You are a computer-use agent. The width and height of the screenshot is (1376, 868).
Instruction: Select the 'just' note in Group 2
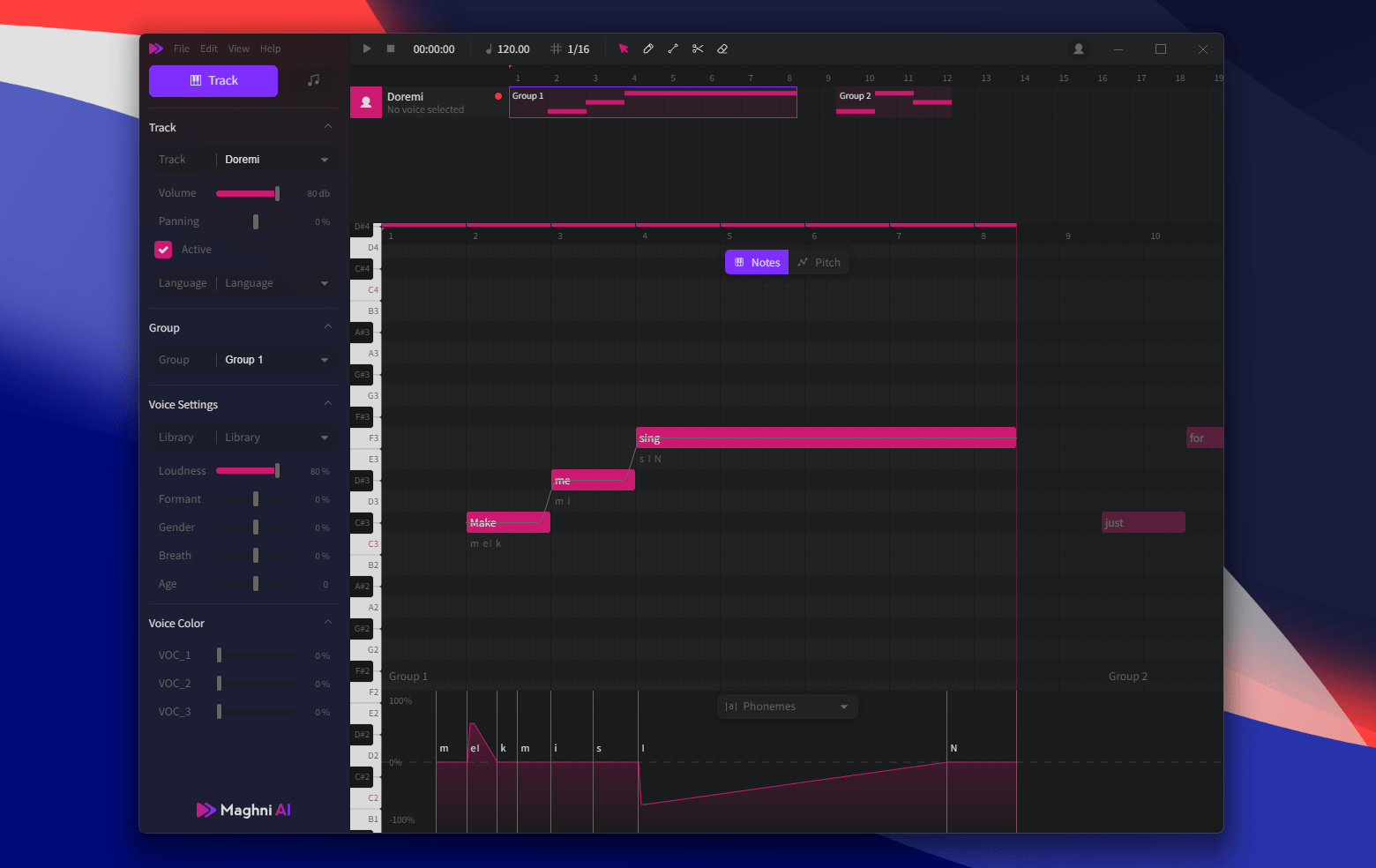[1143, 522]
